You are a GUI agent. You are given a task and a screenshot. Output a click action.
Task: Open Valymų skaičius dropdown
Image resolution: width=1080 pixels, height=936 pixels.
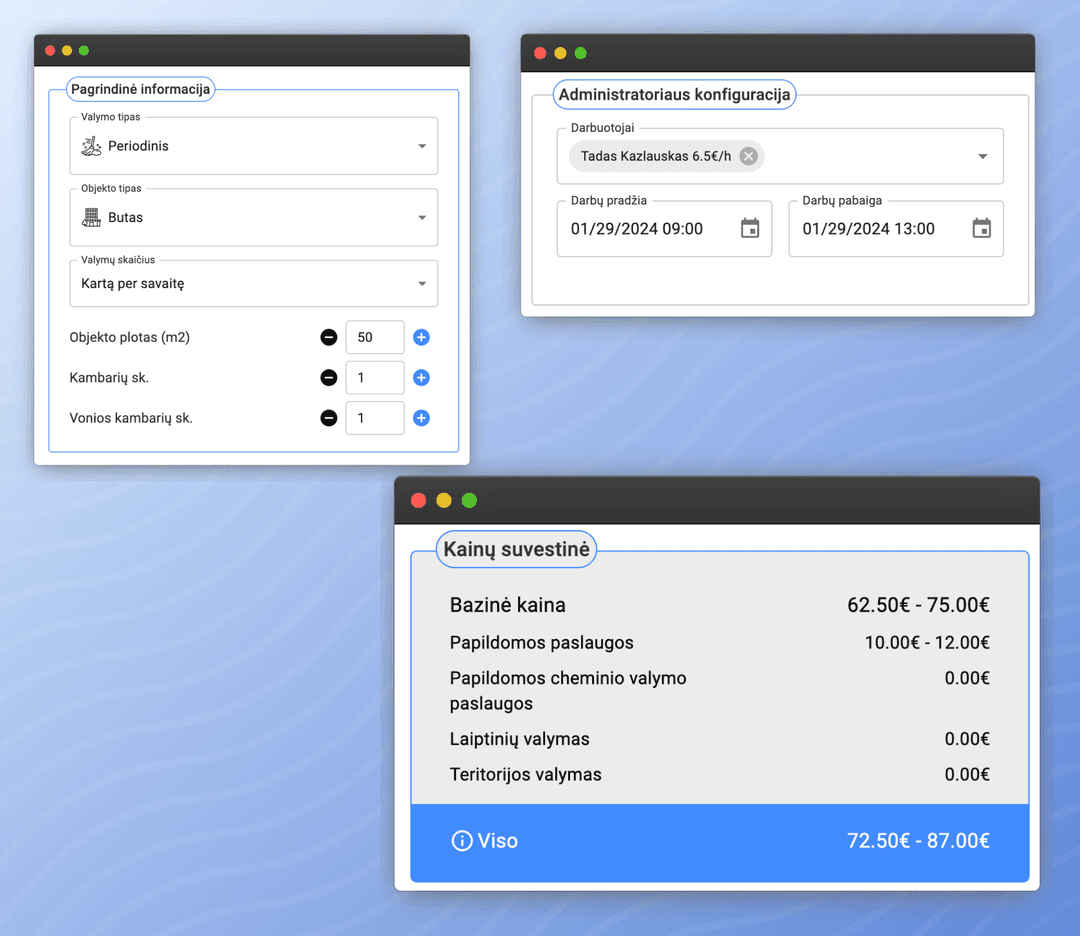[421, 284]
